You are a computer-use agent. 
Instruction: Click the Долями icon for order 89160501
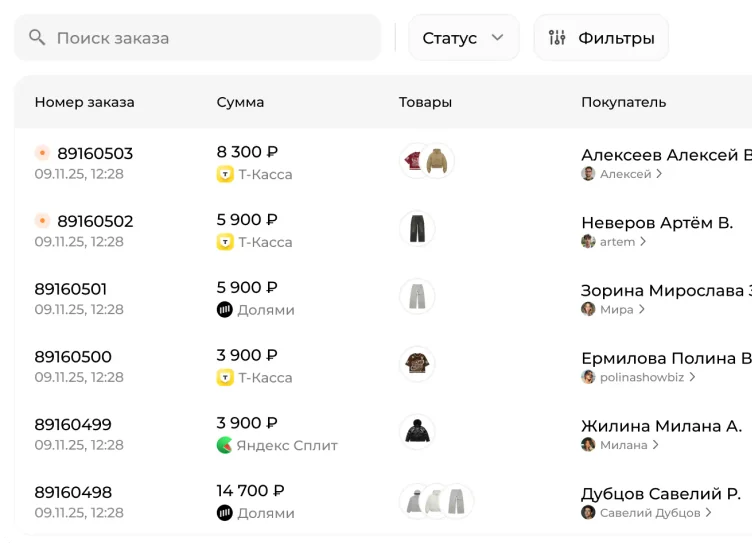pyautogui.click(x=224, y=310)
